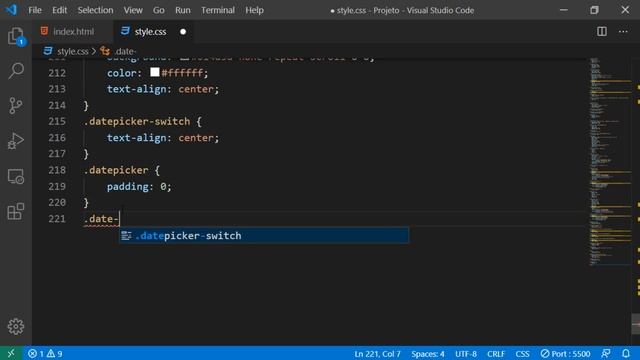Click the remote window indicator in status bar
Viewport: 640px width, 360px height.
[11, 353]
